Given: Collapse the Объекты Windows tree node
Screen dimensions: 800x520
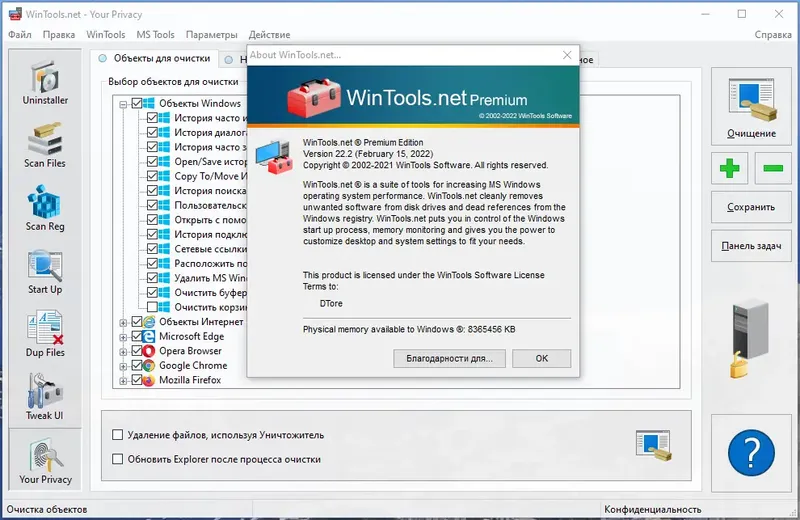Looking at the screenshot, I should pyautogui.click(x=123, y=104).
